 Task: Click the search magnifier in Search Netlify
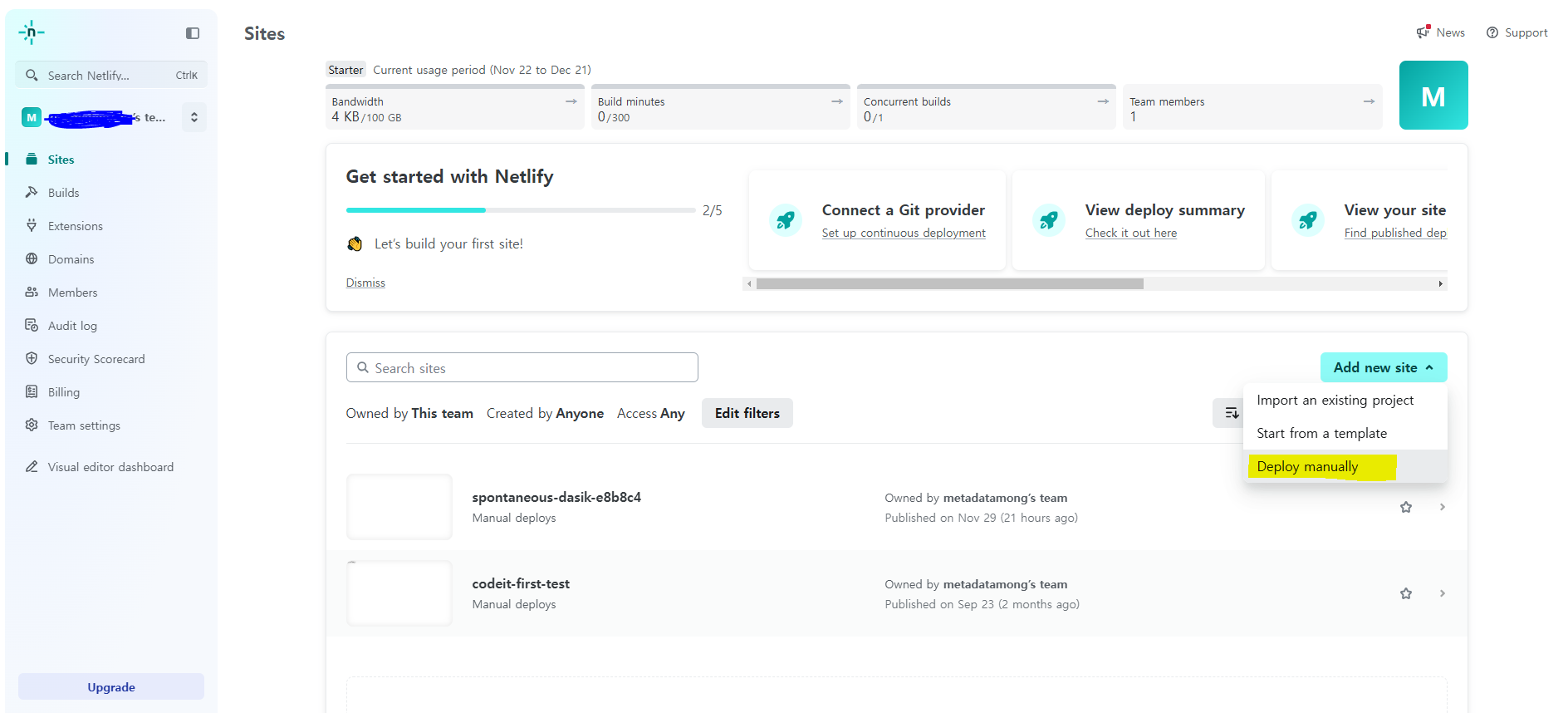pyautogui.click(x=32, y=75)
